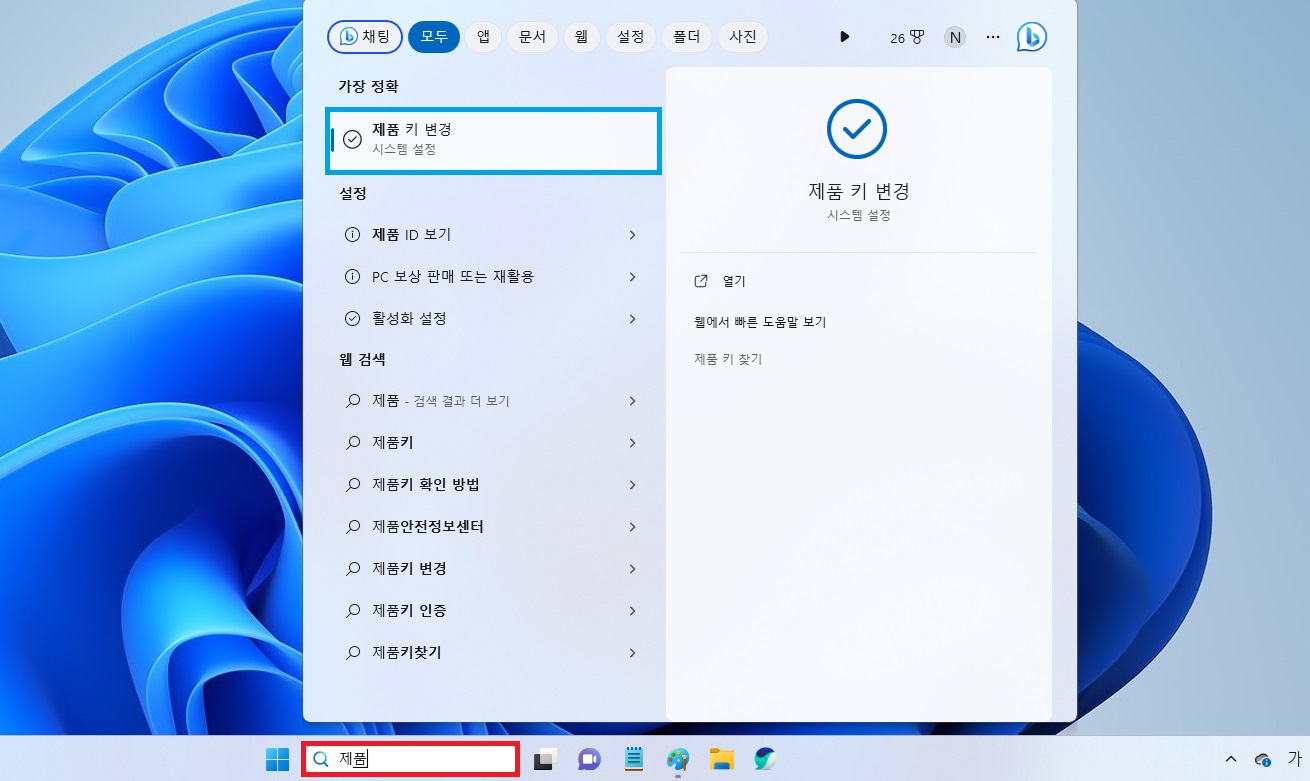Click the open-external icon beside 열기
The height and width of the screenshot is (781, 1310).
coord(701,281)
